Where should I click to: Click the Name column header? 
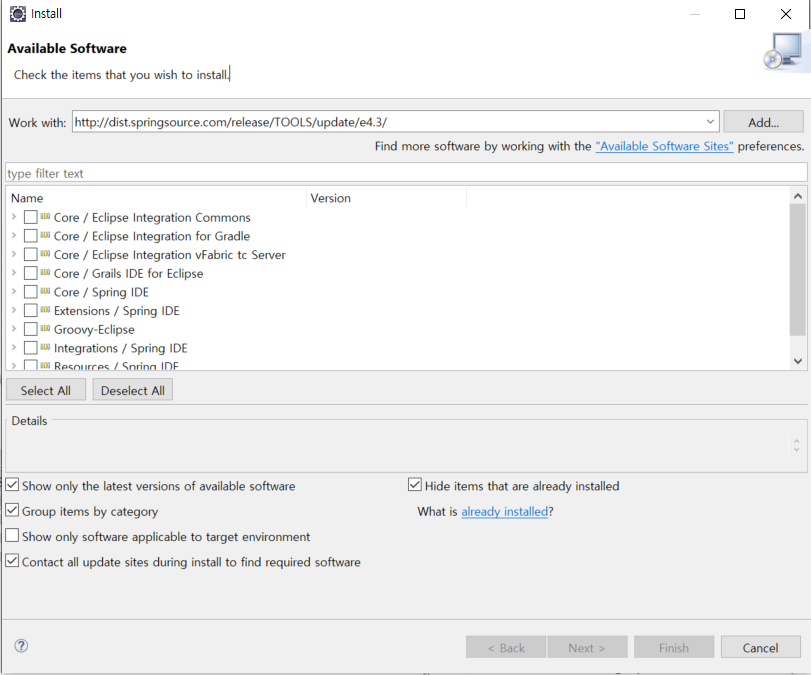point(156,198)
